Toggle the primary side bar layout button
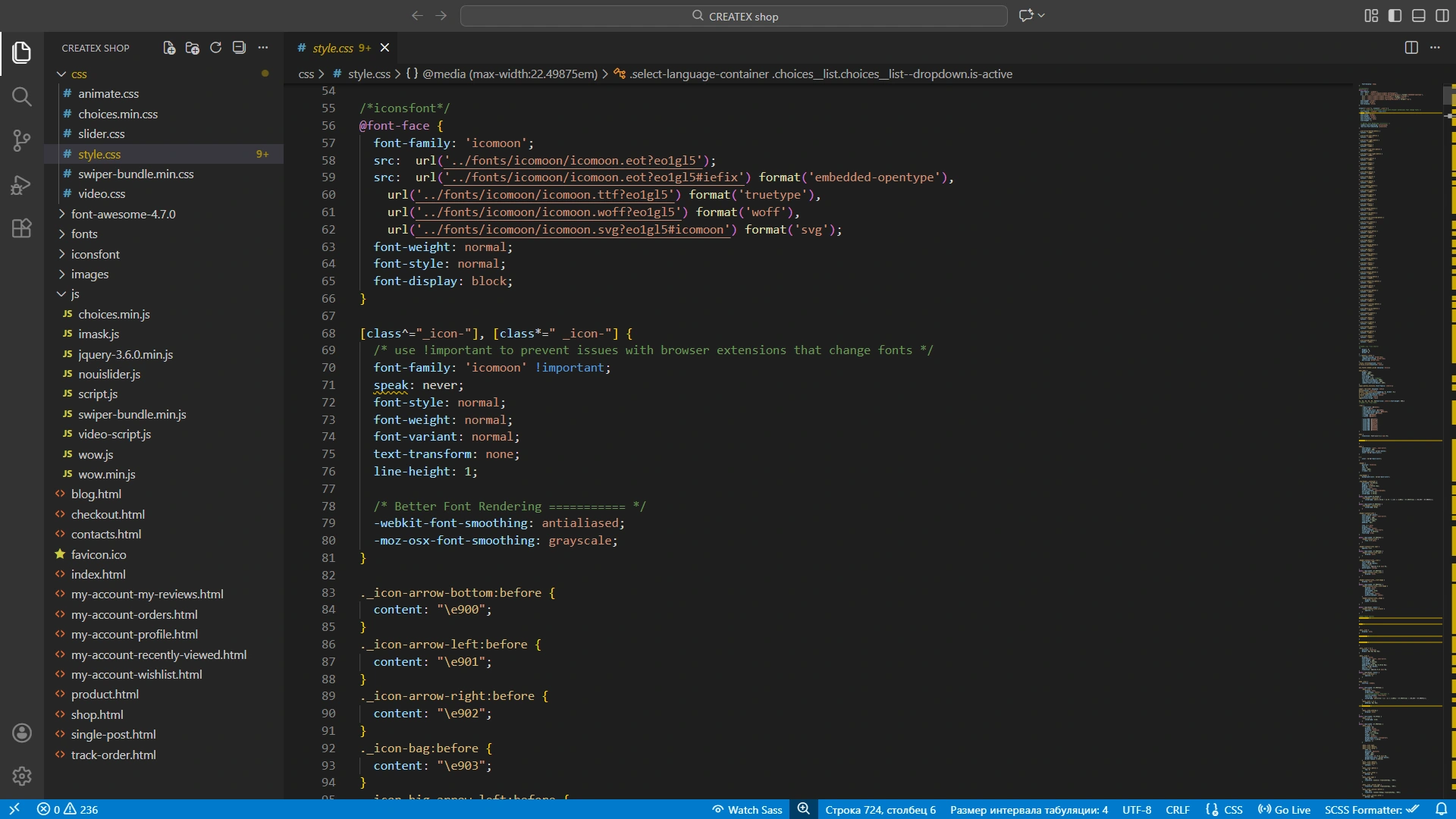This screenshot has height=819, width=1456. pos(1395,16)
